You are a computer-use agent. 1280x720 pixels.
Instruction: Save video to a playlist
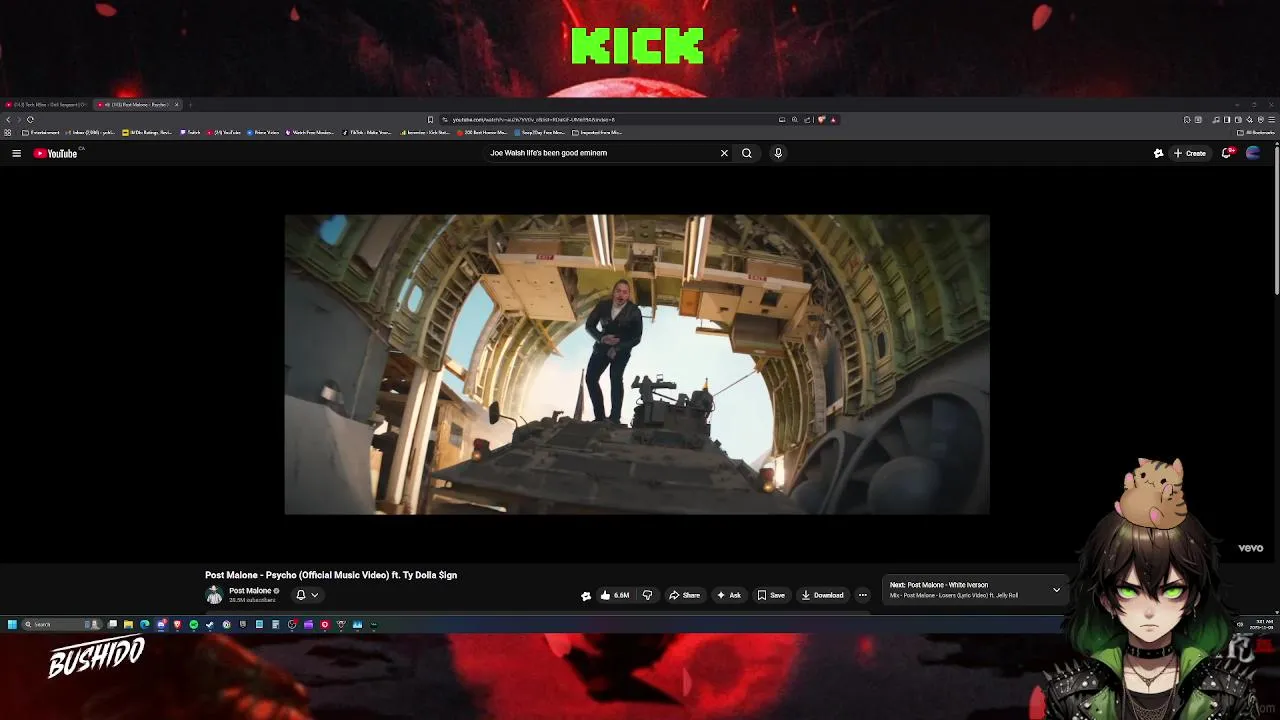(x=771, y=595)
